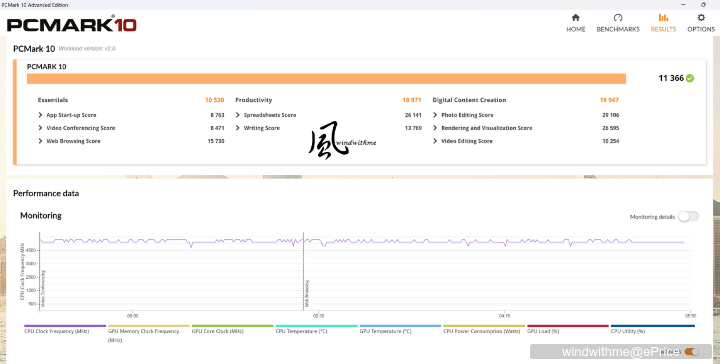Select the GPU Core Clock legend swatch
This screenshot has width=720, height=364.
232,326
